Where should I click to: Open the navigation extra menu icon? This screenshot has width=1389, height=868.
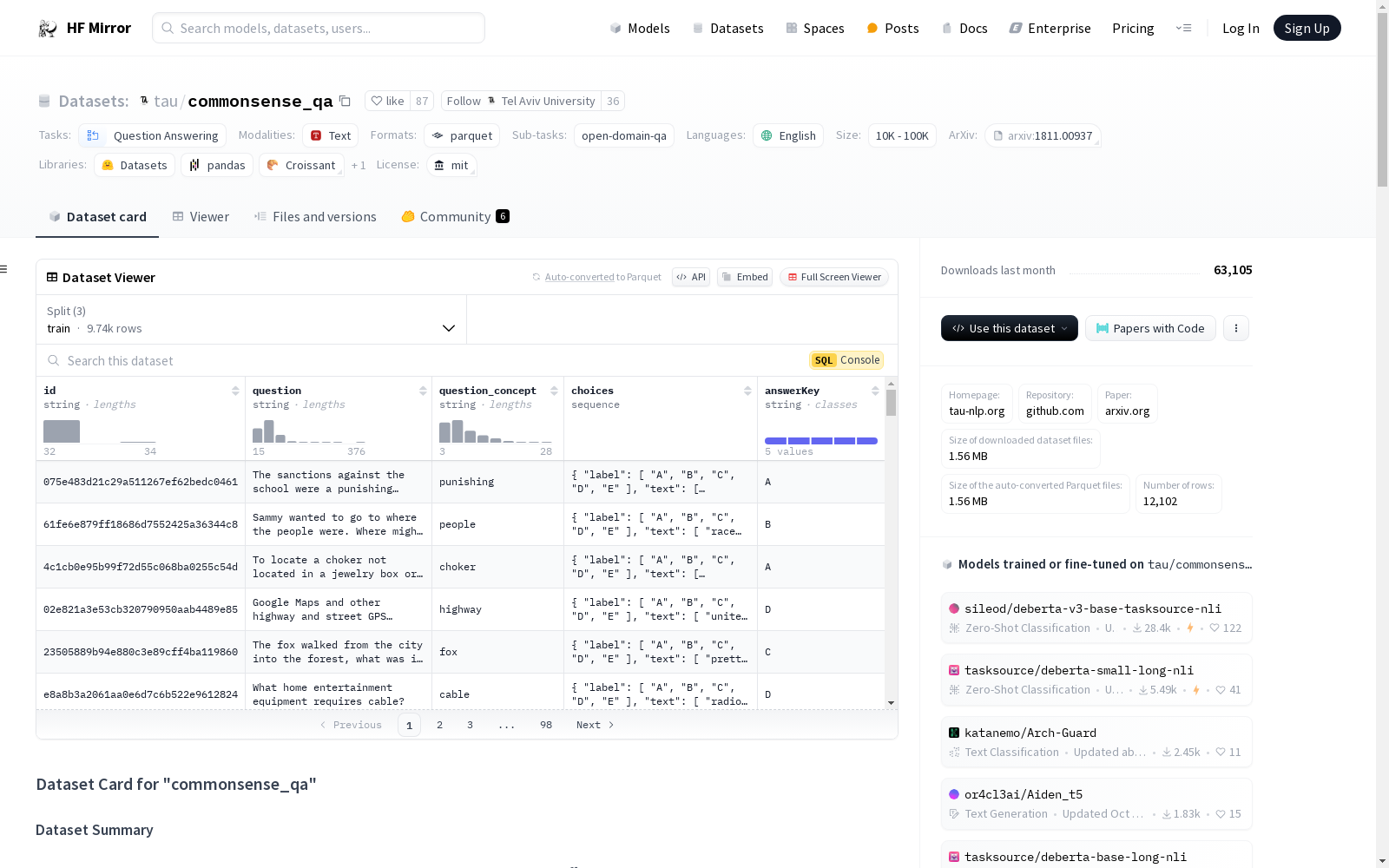pyautogui.click(x=1183, y=28)
